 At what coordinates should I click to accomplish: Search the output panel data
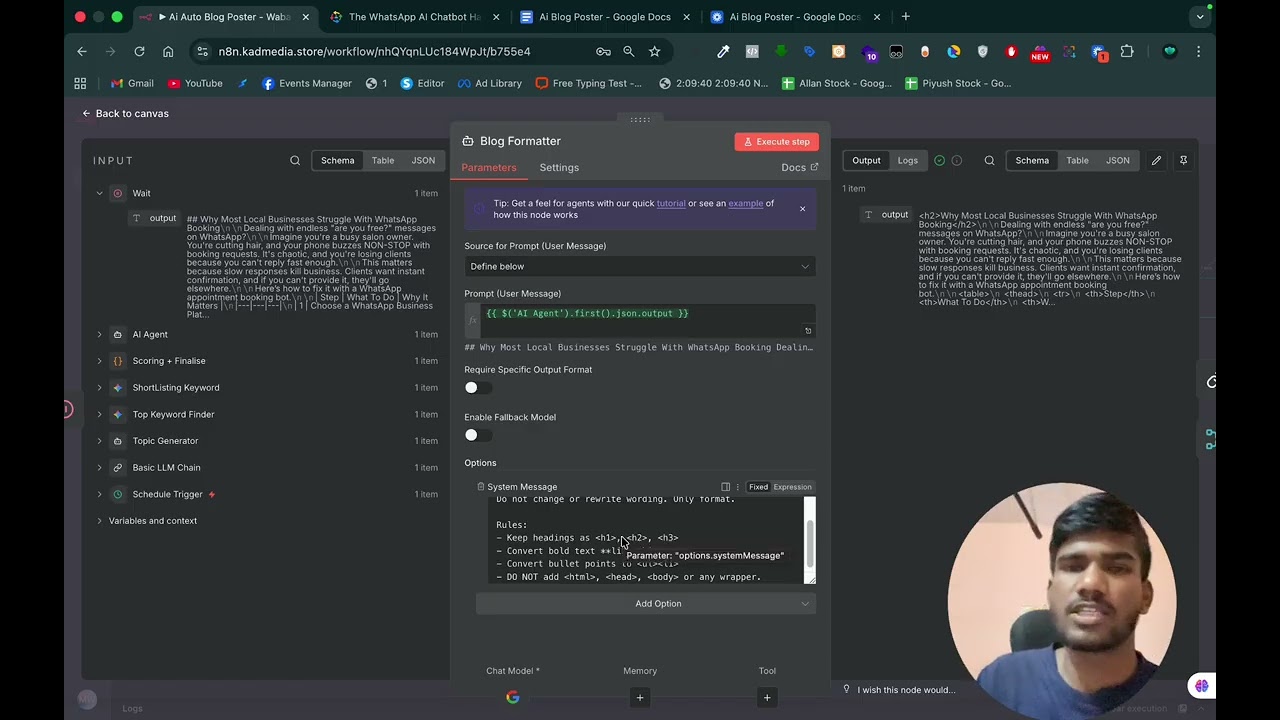click(x=989, y=160)
